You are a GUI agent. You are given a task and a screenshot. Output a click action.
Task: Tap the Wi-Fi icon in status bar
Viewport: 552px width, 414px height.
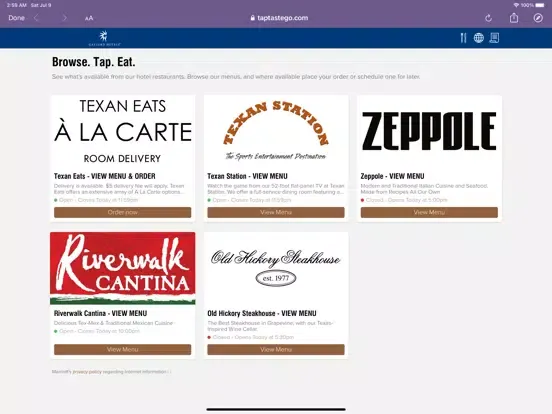[x=516, y=5]
